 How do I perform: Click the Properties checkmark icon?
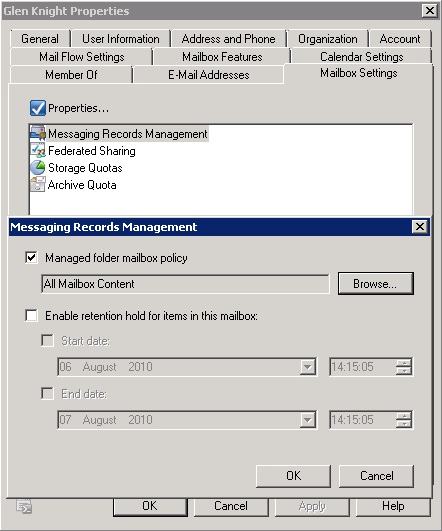[x=38, y=108]
